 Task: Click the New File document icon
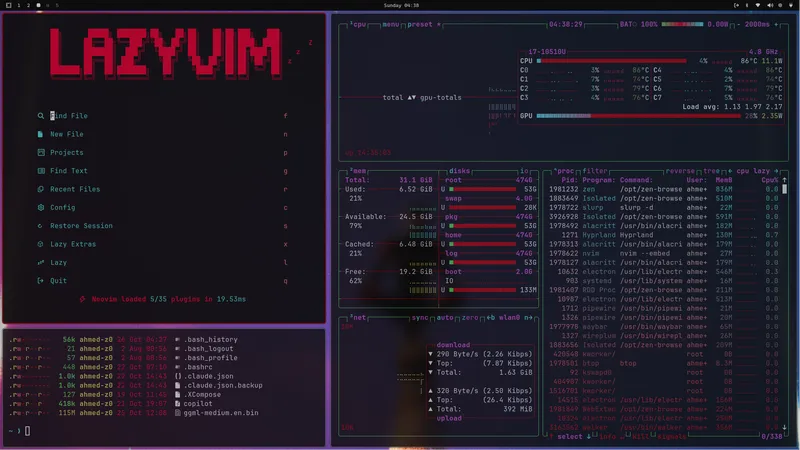[40, 134]
